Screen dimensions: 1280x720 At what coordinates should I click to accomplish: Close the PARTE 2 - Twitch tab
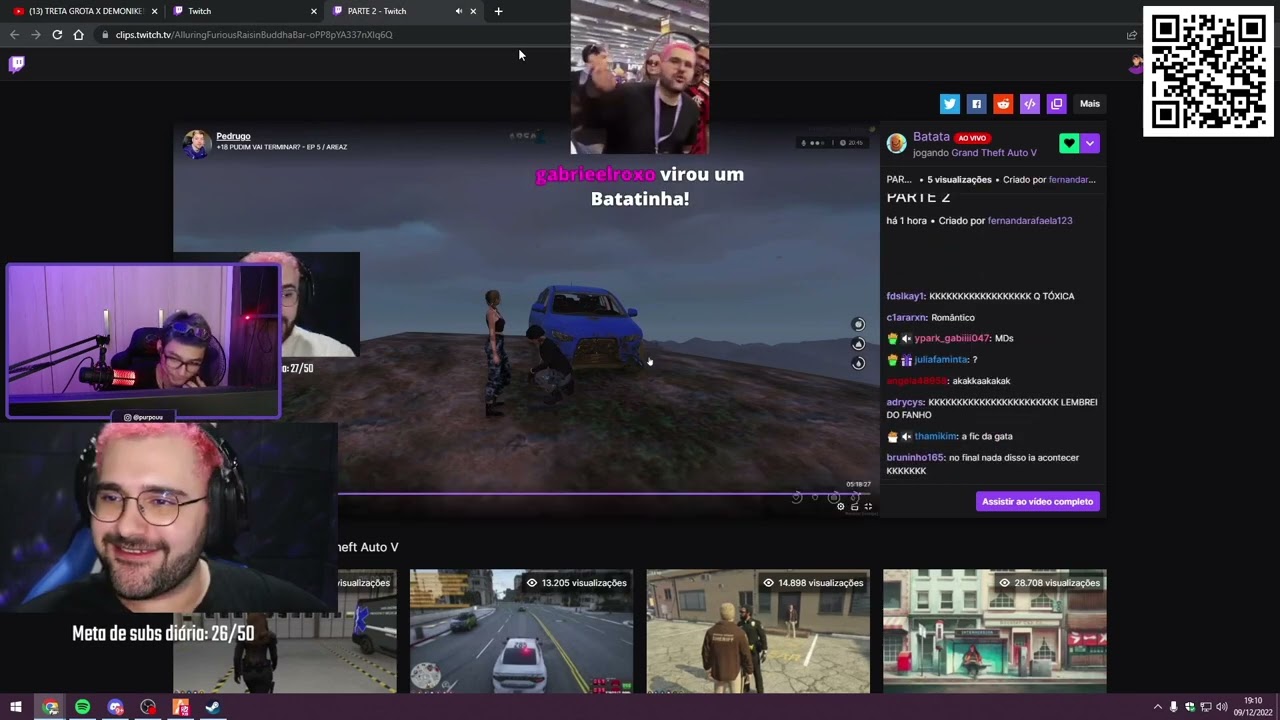pyautogui.click(x=473, y=11)
